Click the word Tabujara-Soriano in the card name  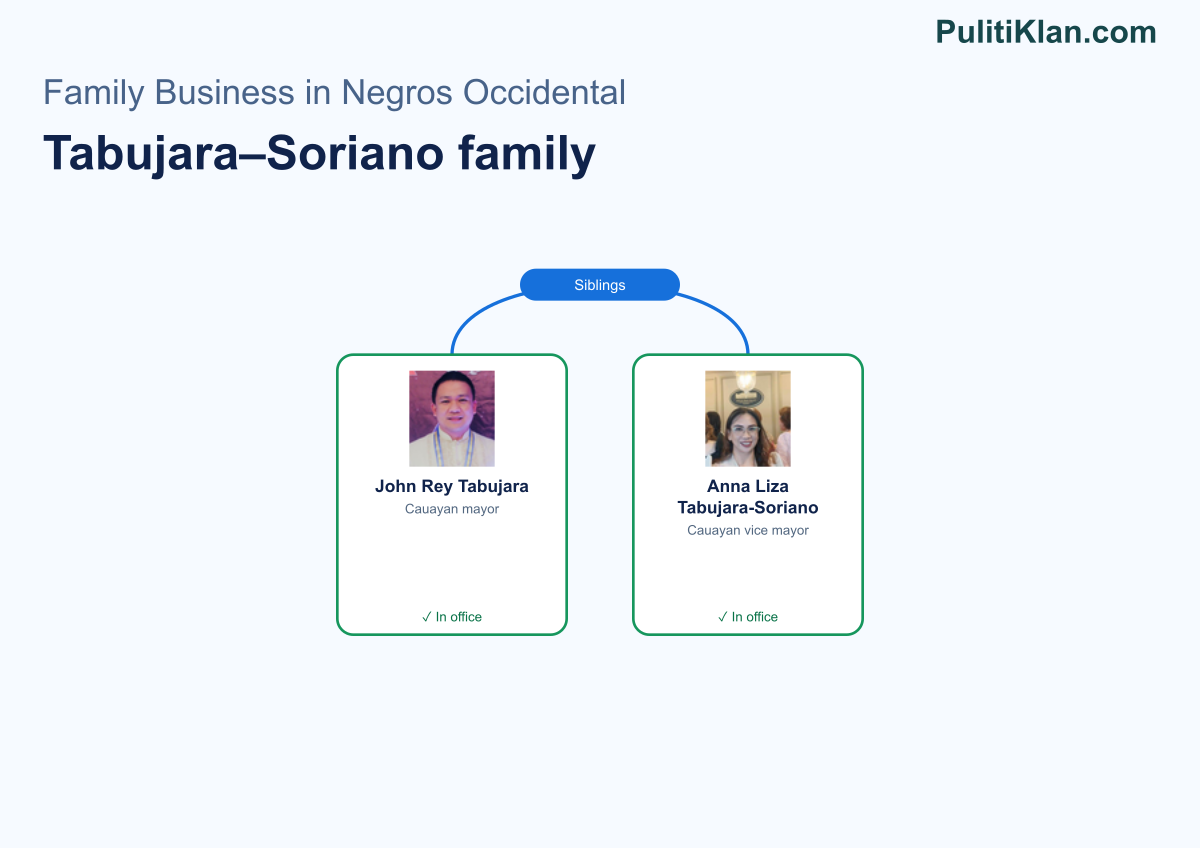click(748, 508)
